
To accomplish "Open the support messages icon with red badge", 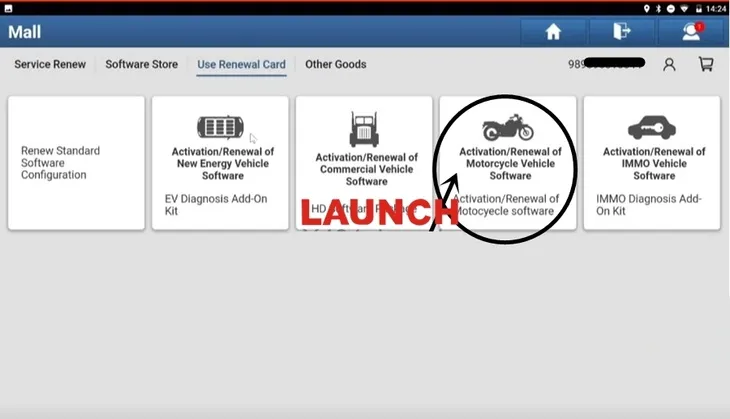I will 692,32.
